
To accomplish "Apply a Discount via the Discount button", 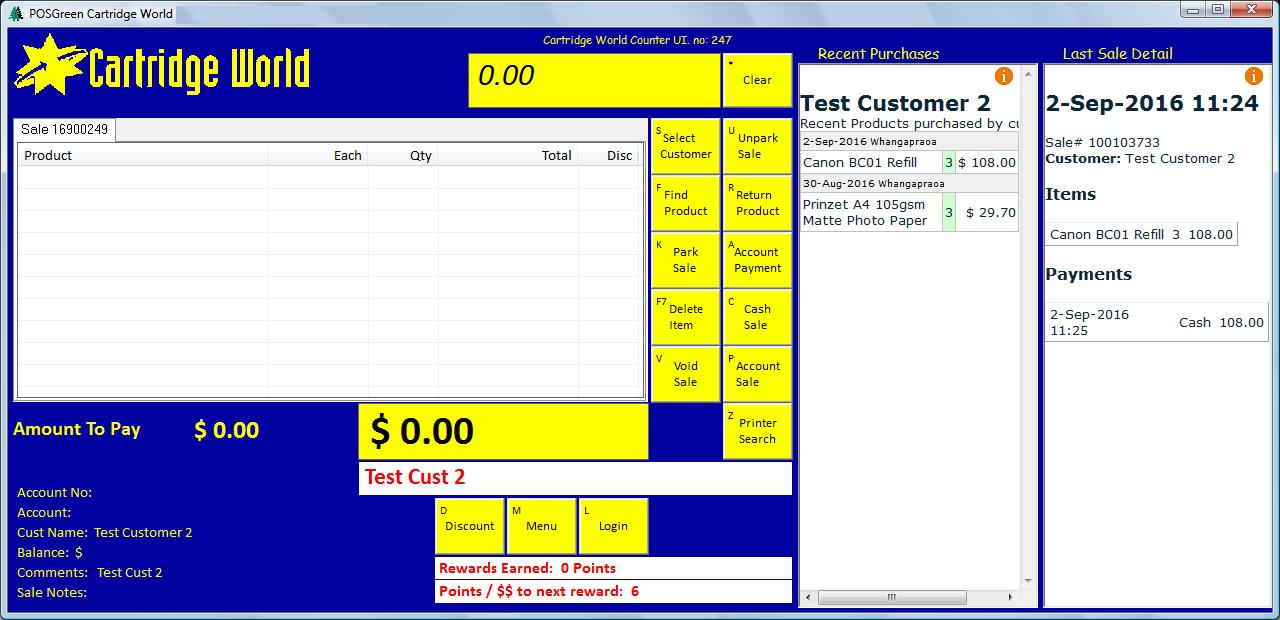I will pos(469,526).
